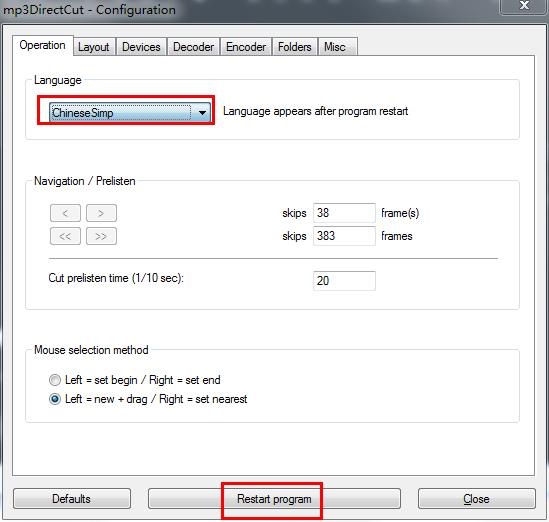Switch to the Operation tab
This screenshot has width=549, height=522.
point(42,45)
